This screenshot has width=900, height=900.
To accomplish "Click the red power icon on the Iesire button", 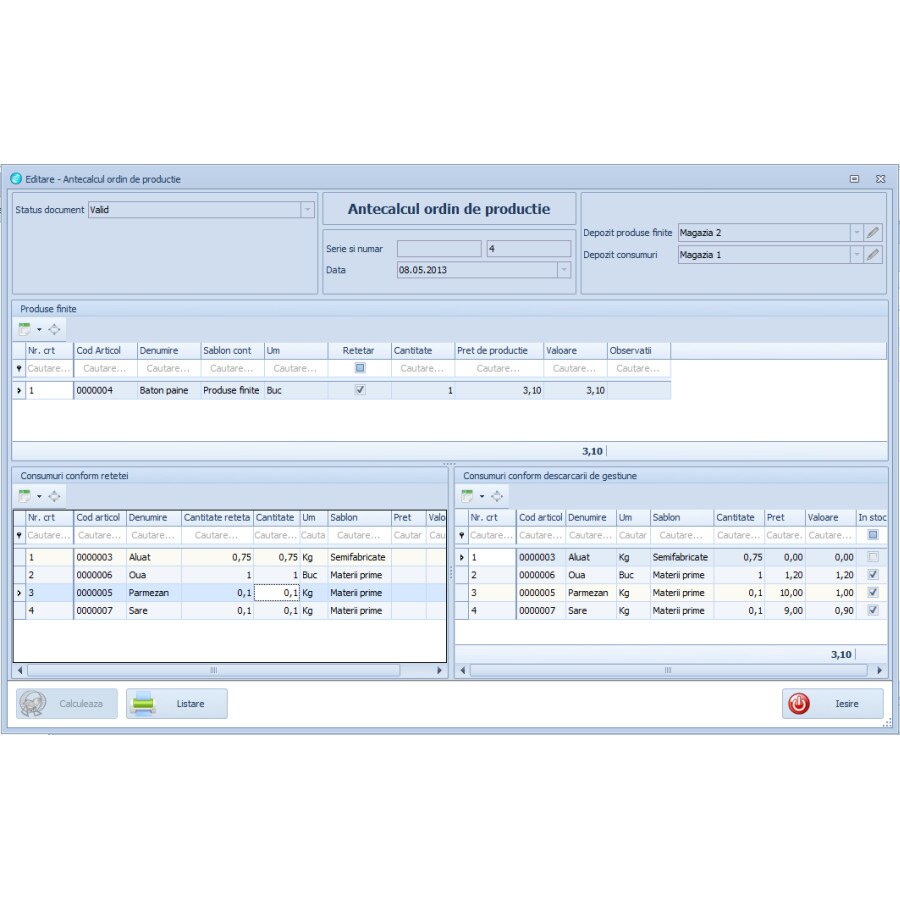I will pos(800,703).
